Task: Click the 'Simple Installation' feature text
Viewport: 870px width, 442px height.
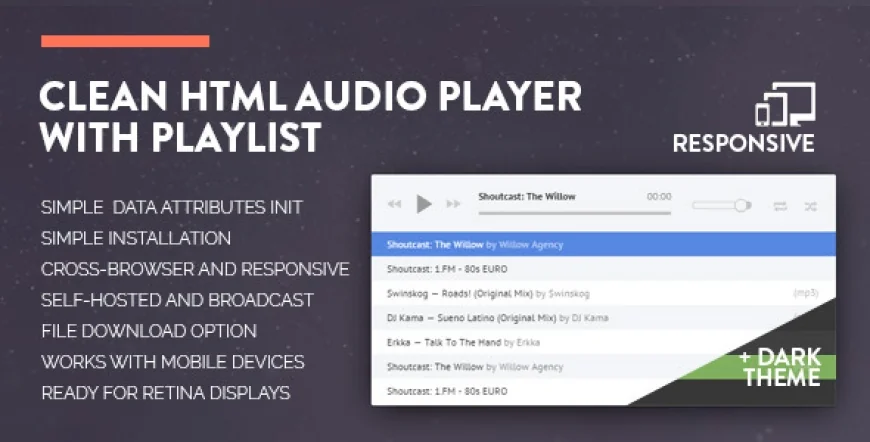Action: [136, 238]
